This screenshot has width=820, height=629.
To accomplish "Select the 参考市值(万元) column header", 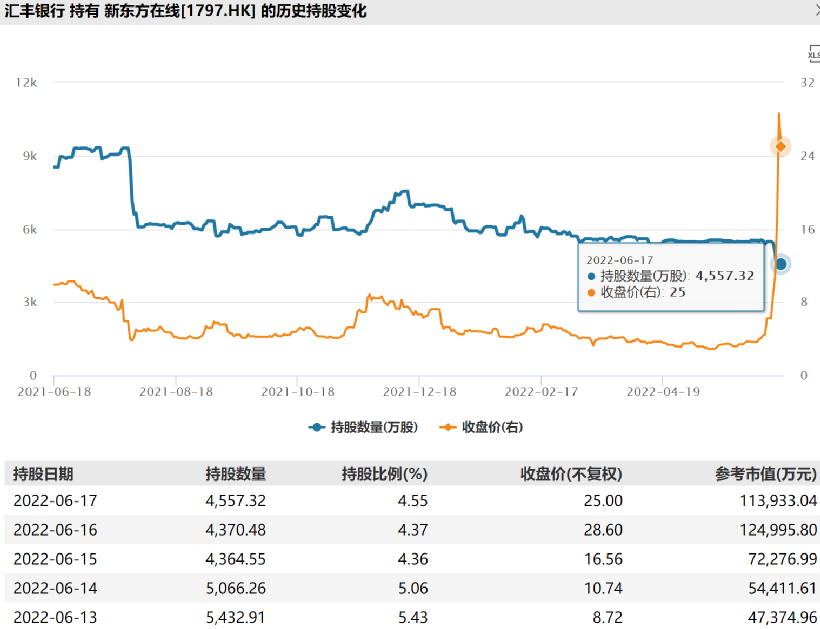I will pyautogui.click(x=766, y=474).
